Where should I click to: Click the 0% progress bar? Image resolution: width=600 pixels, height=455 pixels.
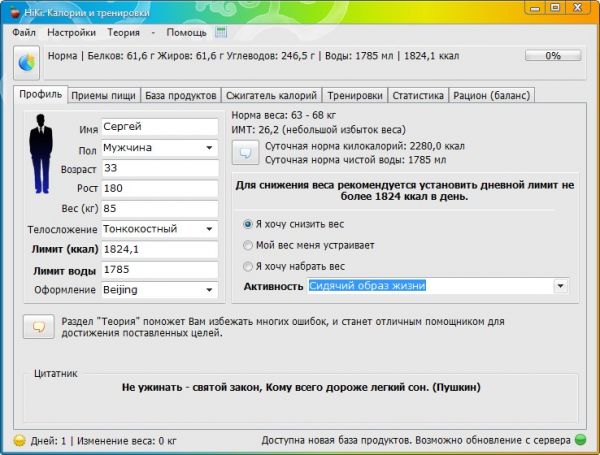(553, 55)
